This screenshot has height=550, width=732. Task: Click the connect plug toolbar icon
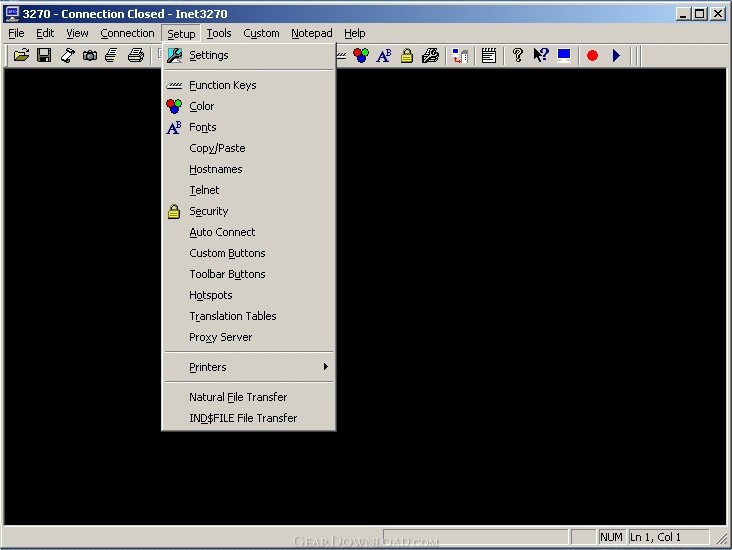[x=68, y=56]
